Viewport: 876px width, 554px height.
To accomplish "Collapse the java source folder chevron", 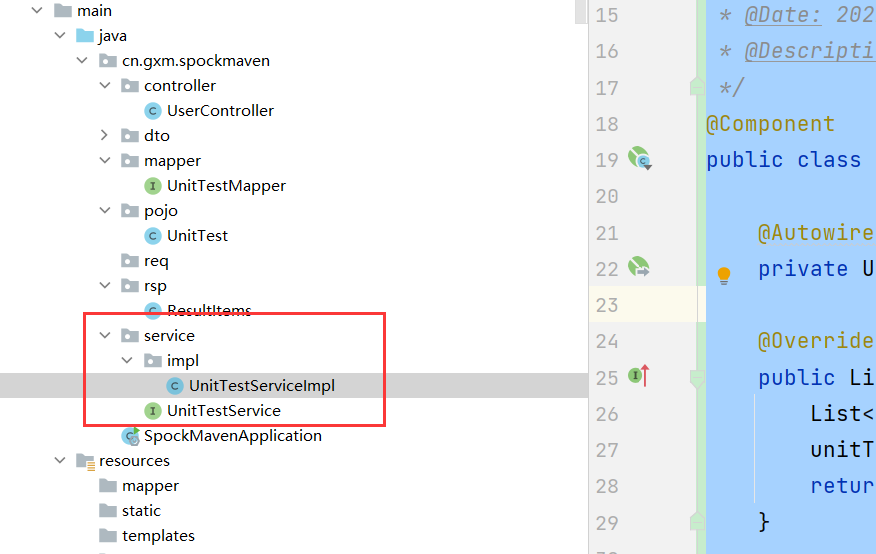I will point(60,35).
